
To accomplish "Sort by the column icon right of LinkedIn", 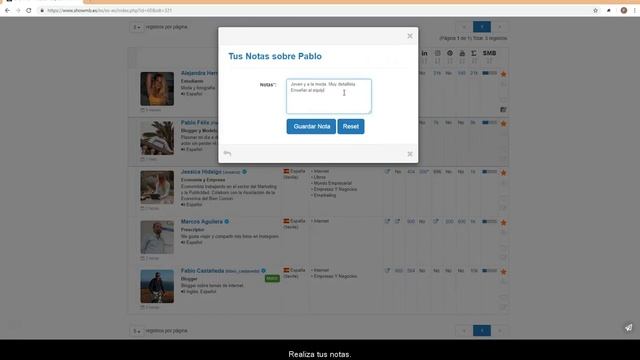I will pos(438,53).
